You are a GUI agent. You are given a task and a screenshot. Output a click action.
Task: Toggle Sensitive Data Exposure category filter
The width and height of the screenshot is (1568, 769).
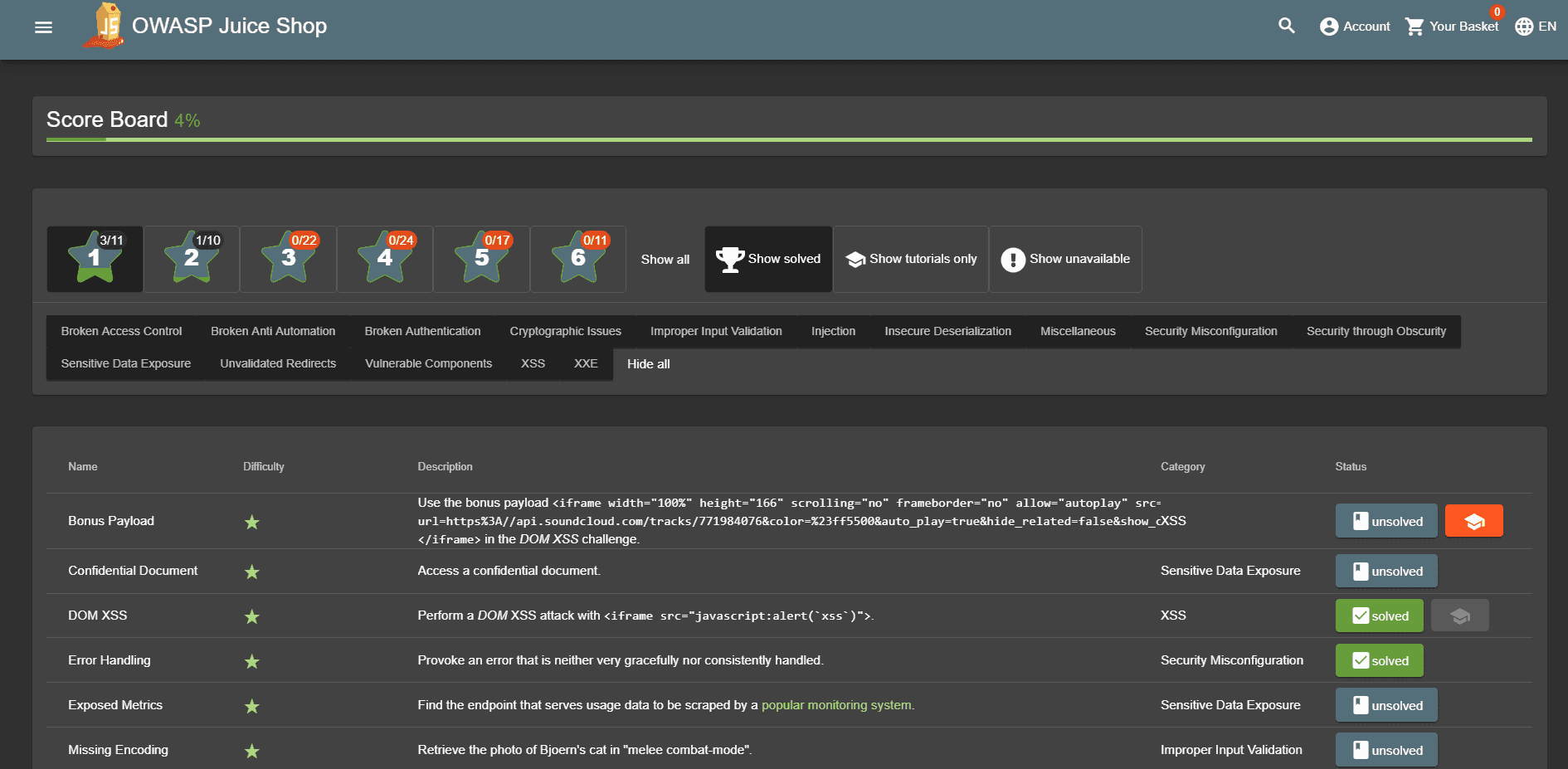[125, 363]
